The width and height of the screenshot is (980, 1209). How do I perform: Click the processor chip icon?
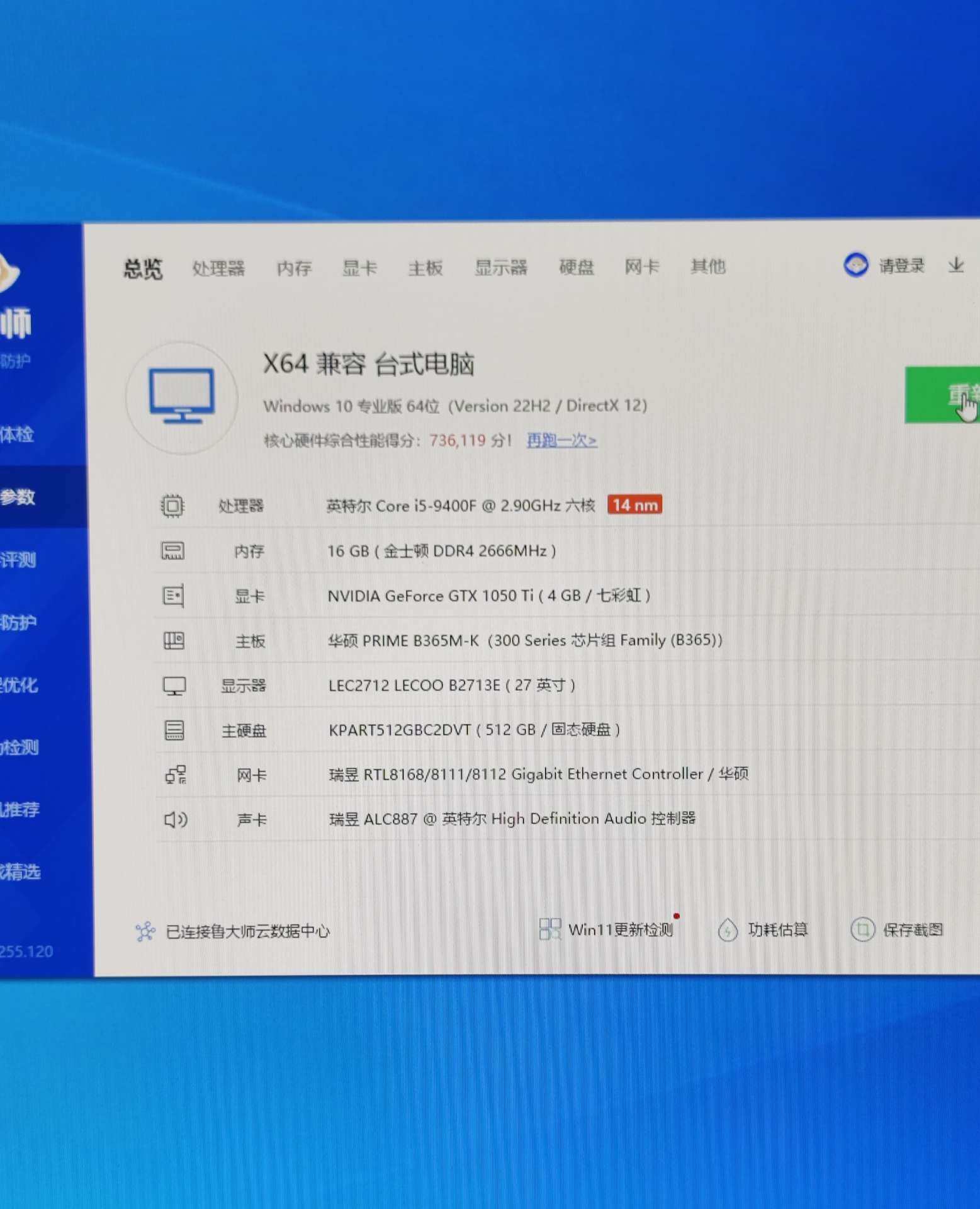[x=172, y=506]
